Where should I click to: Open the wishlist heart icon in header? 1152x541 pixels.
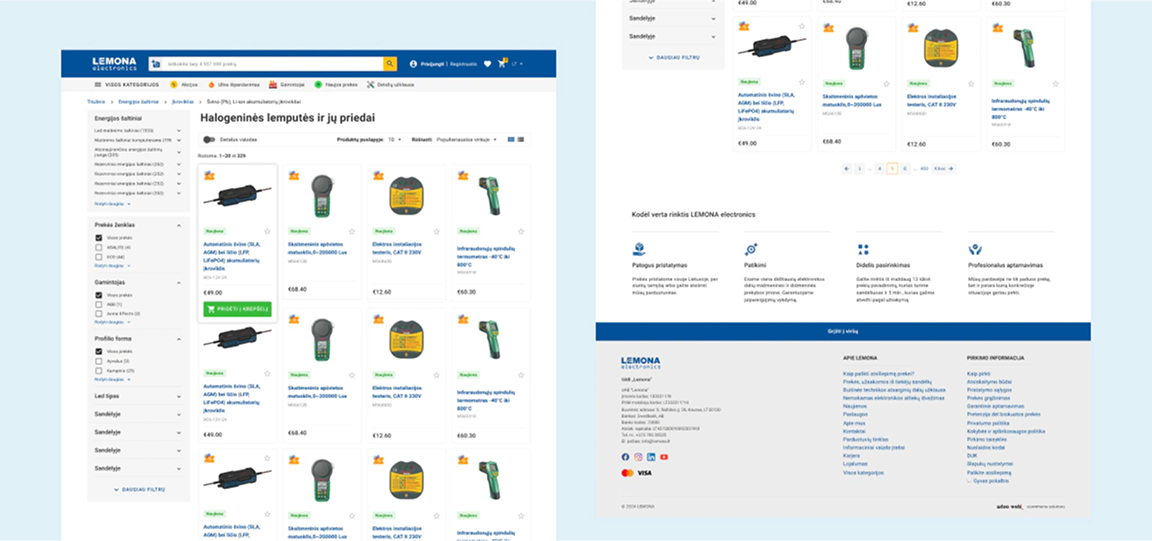pyautogui.click(x=487, y=64)
